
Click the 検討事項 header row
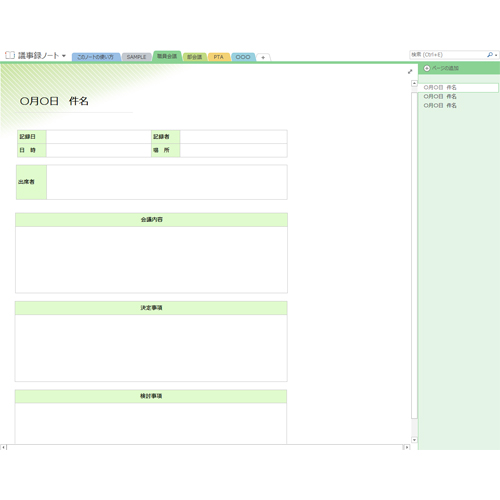151,396
